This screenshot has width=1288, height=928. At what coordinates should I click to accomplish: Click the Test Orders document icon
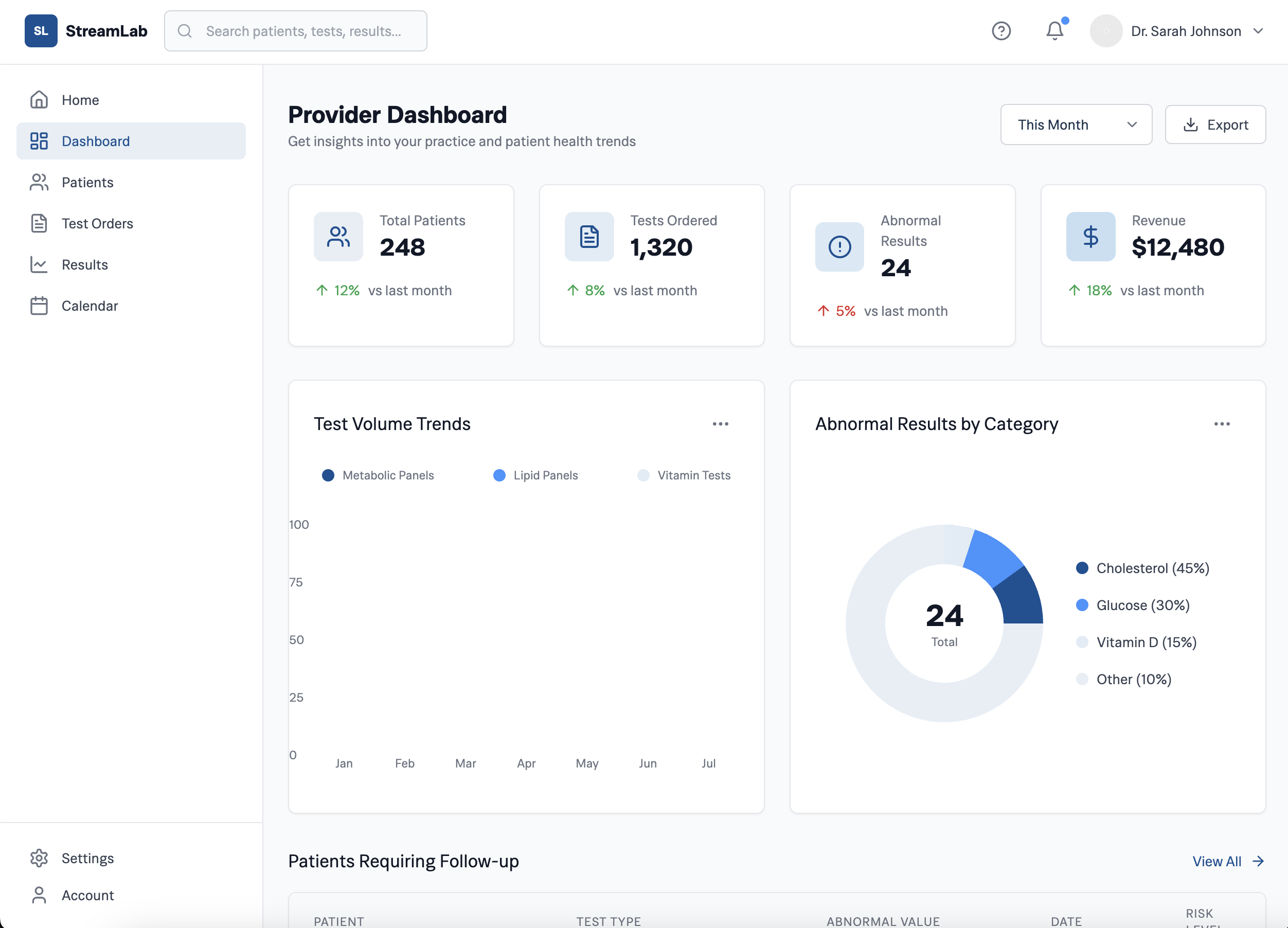click(x=39, y=223)
